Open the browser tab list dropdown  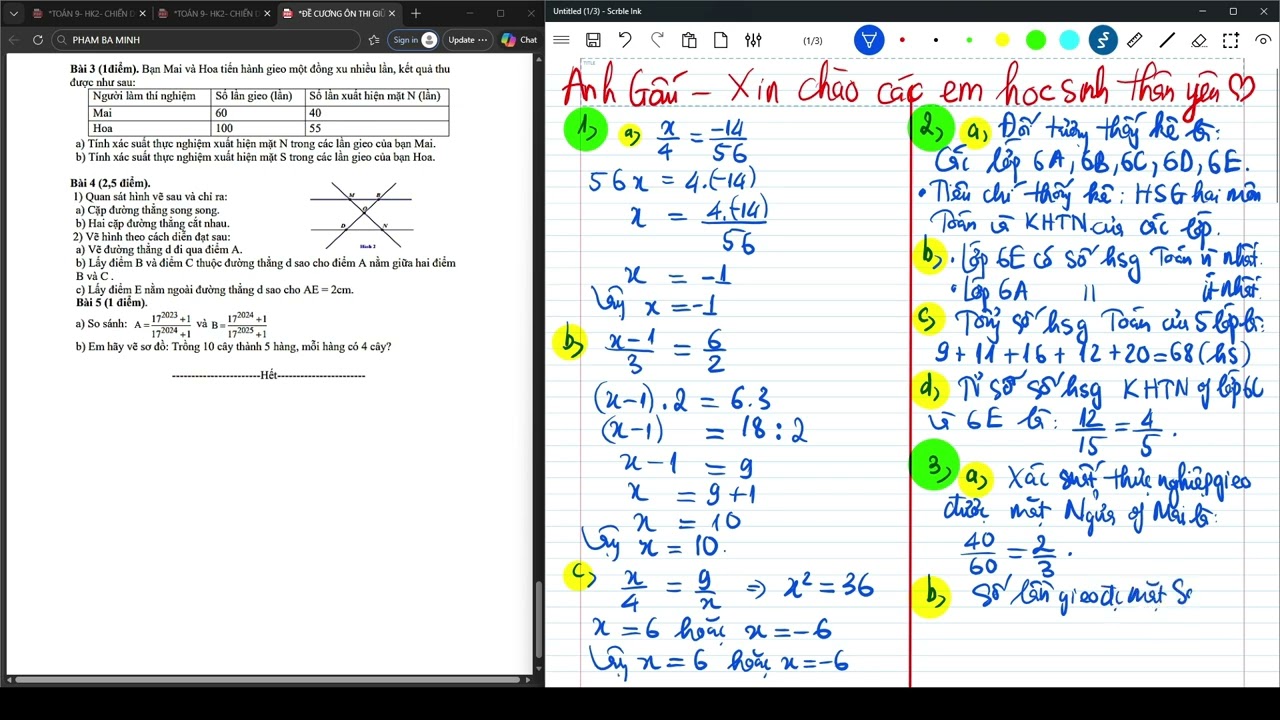(14, 13)
